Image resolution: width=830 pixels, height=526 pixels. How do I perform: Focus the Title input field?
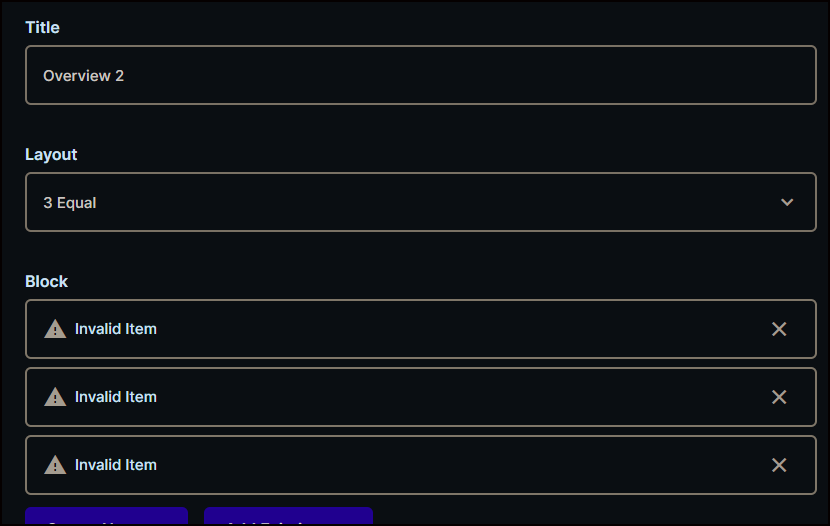[x=421, y=75]
